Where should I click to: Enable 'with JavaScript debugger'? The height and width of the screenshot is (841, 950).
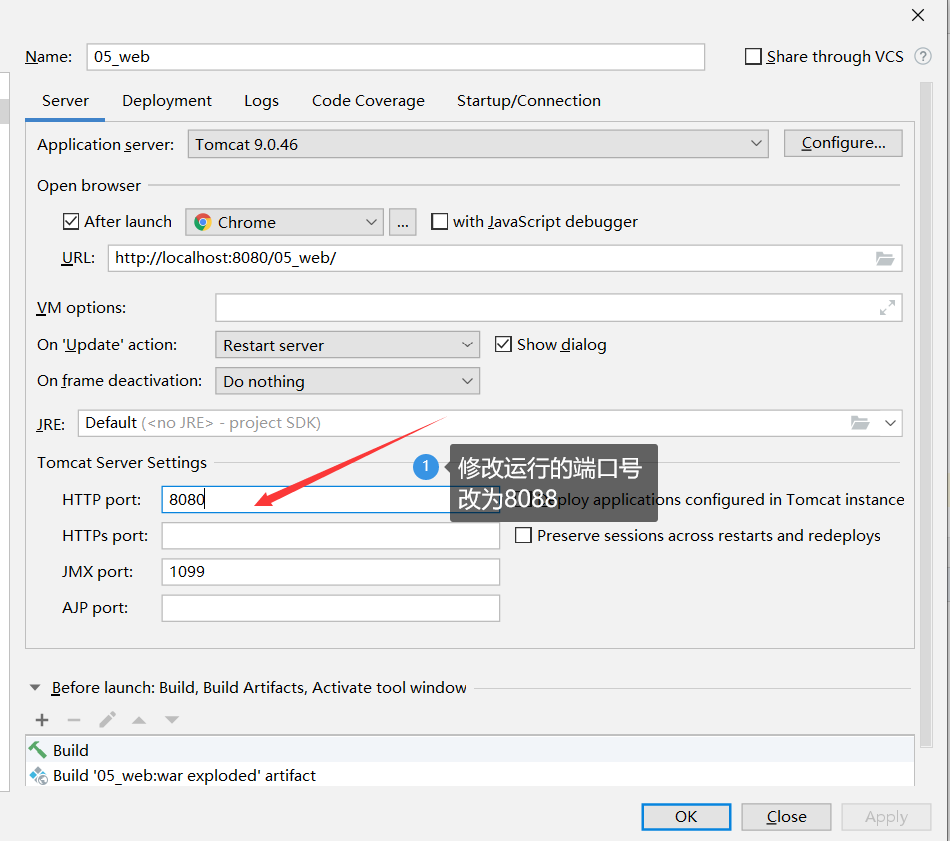(439, 221)
